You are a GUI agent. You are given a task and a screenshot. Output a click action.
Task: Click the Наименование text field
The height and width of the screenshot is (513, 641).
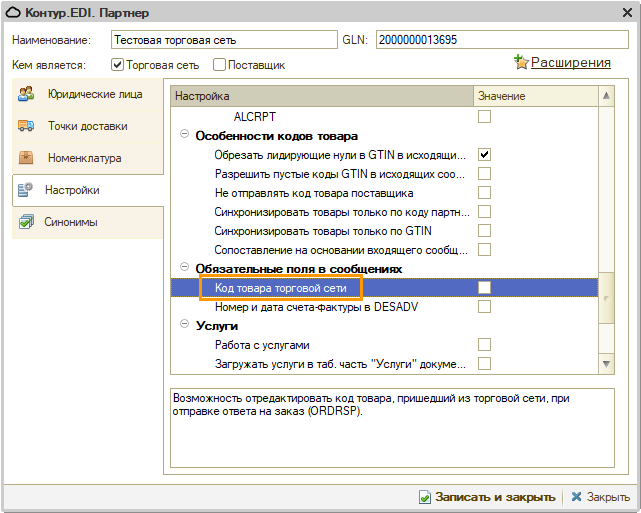click(x=224, y=41)
